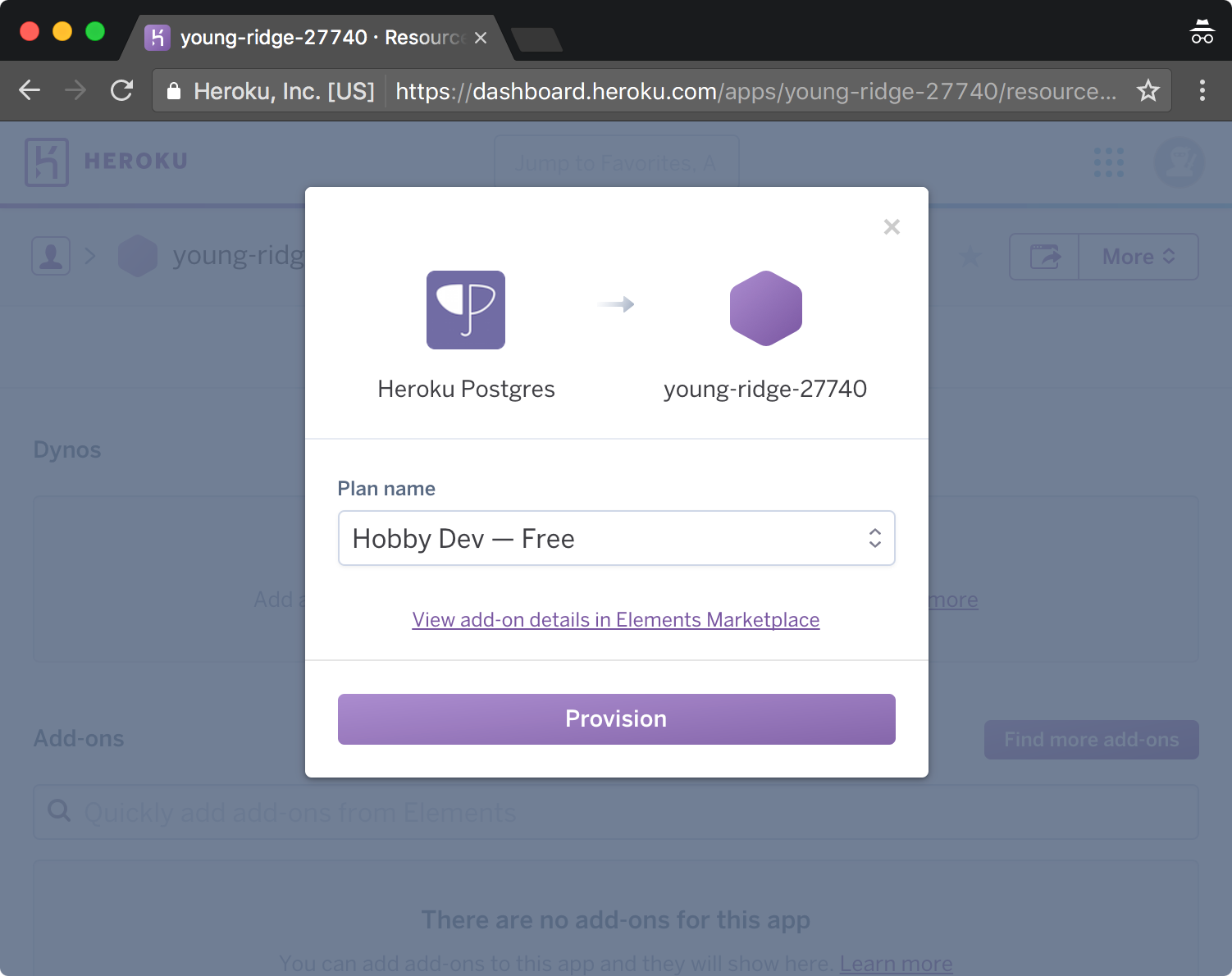The image size is (1232, 976).
Task: Click the Provision button
Action: pos(616,718)
